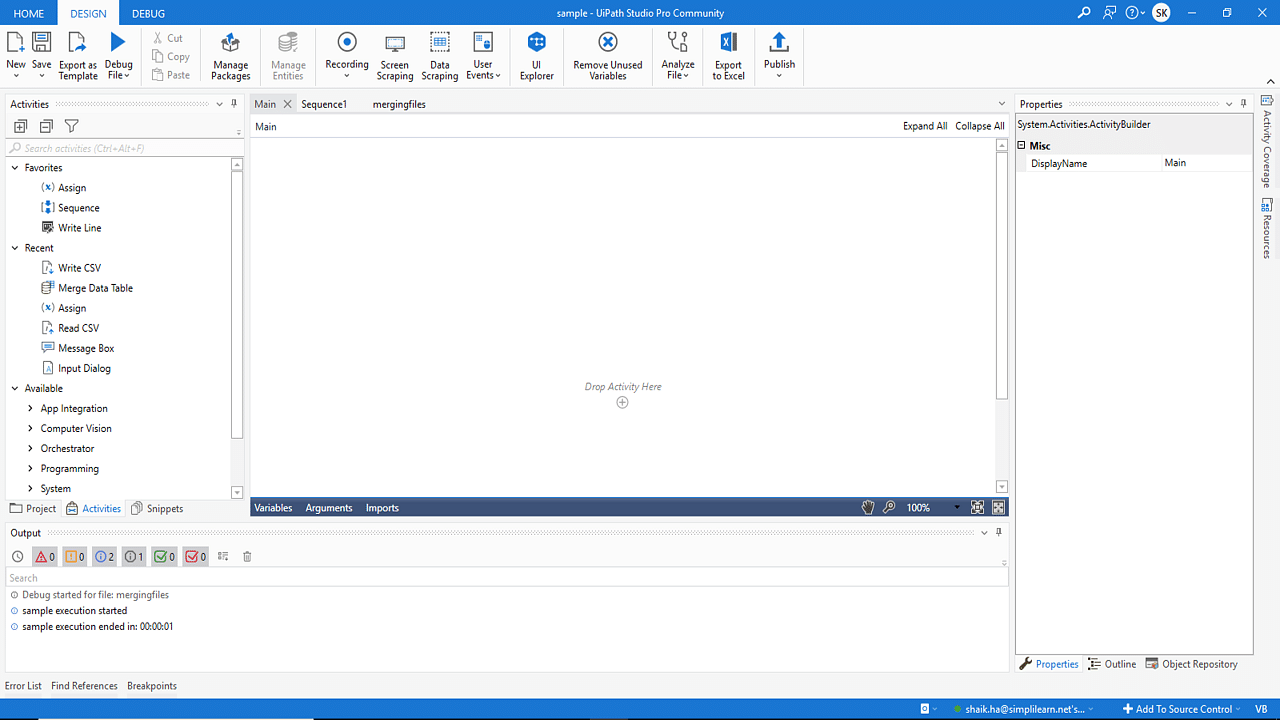Open the zoom percentage dropdown
Image resolution: width=1280 pixels, height=720 pixels.
[x=957, y=508]
